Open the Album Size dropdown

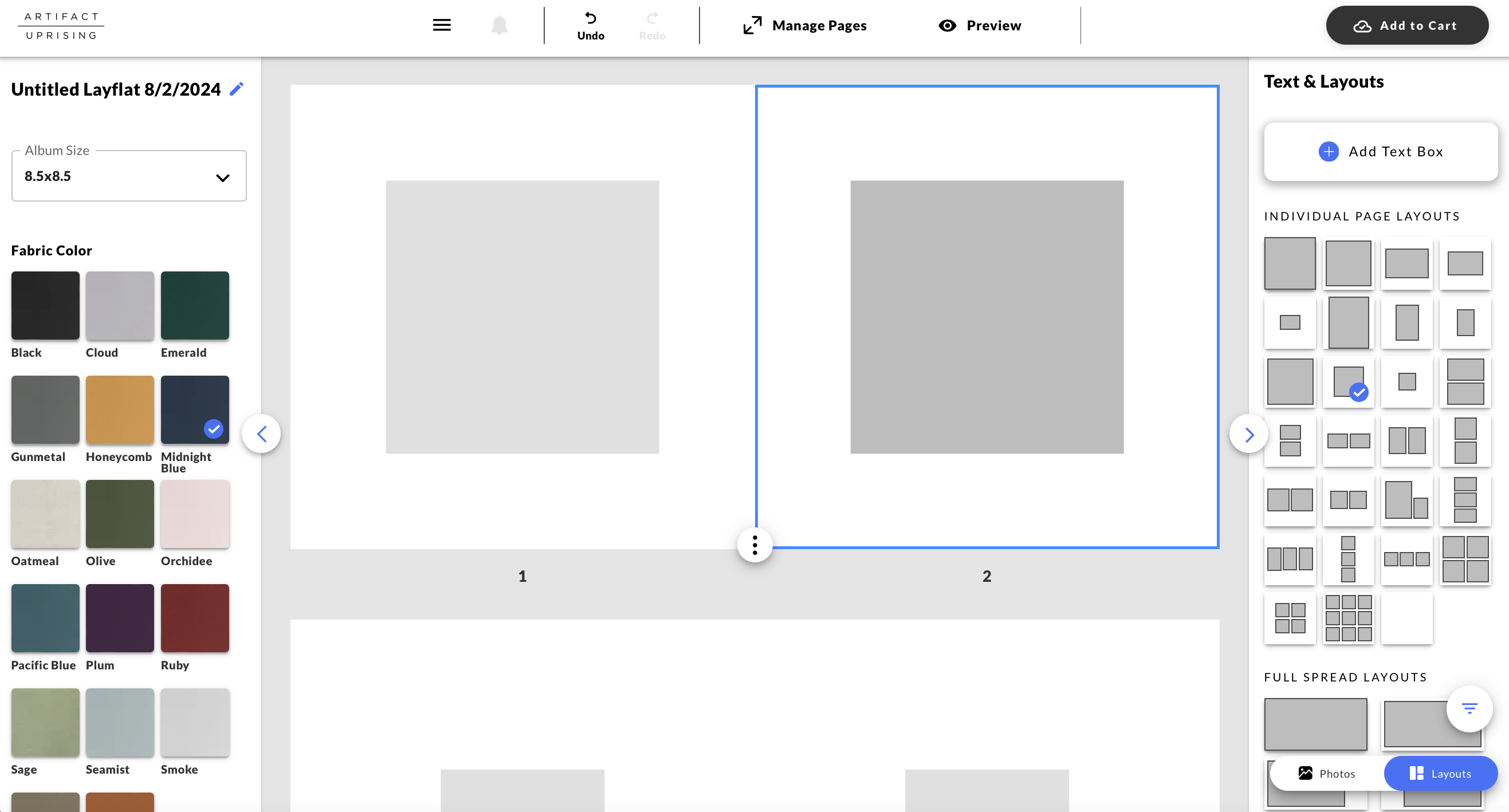[x=129, y=176]
